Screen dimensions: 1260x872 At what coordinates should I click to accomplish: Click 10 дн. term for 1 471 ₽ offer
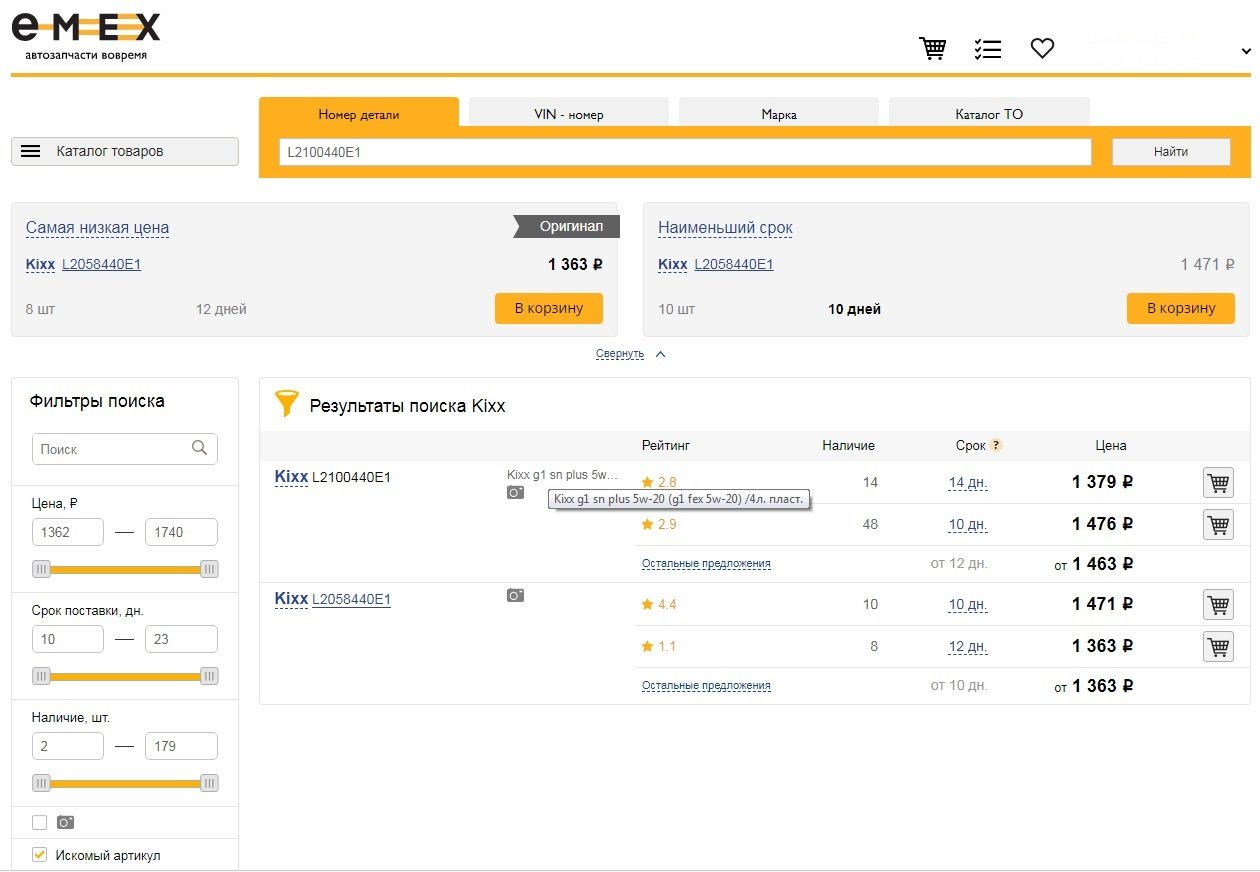click(968, 605)
